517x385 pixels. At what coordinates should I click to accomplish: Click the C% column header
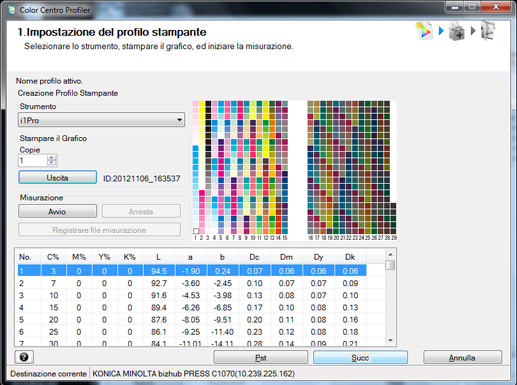click(x=53, y=257)
